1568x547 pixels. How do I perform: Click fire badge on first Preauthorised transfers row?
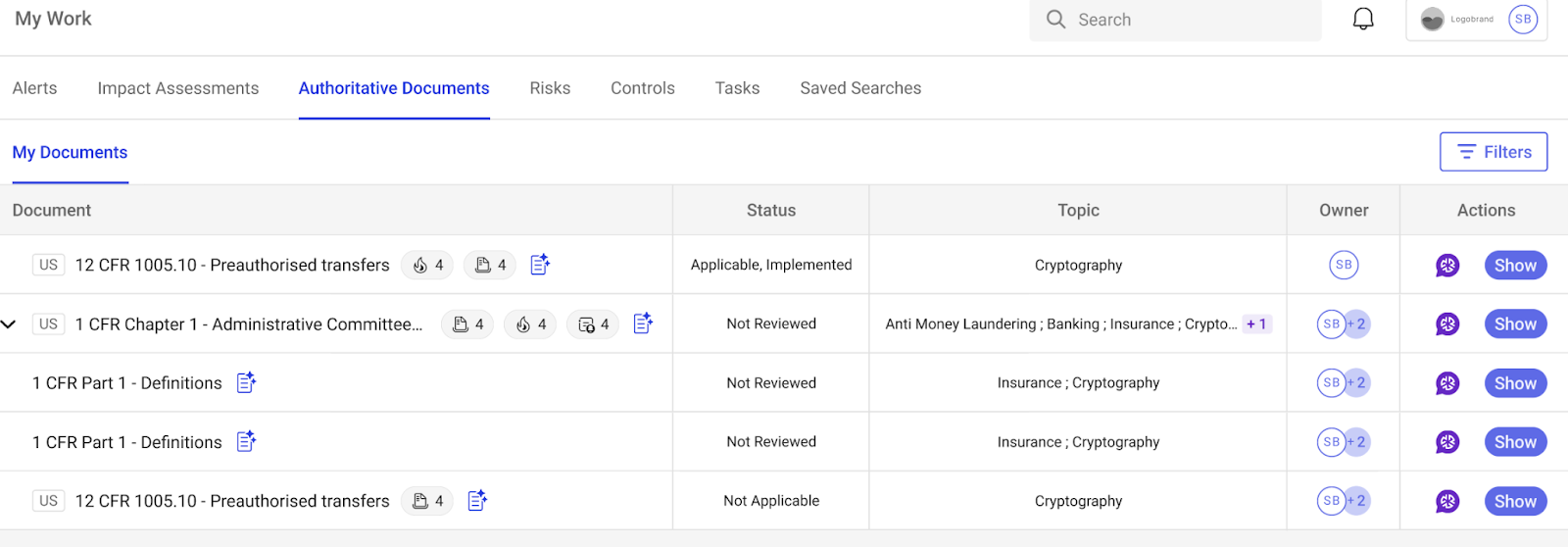pyautogui.click(x=428, y=265)
